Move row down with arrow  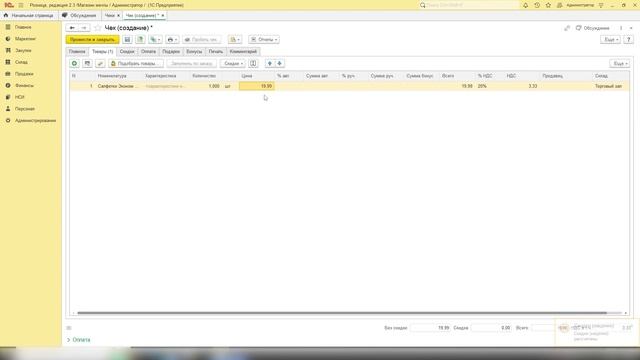click(280, 64)
